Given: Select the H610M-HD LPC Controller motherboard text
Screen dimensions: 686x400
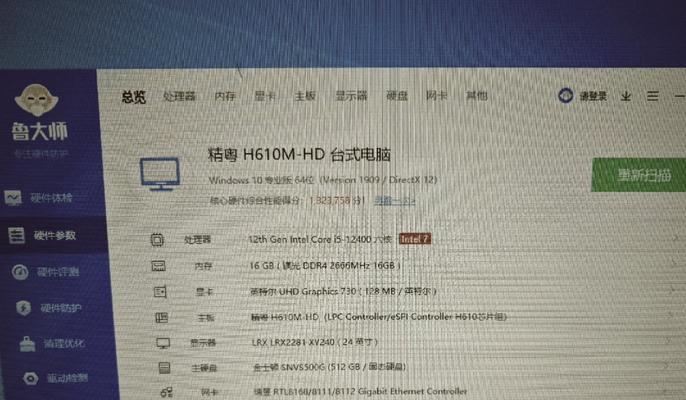Looking at the screenshot, I should click(x=379, y=316).
